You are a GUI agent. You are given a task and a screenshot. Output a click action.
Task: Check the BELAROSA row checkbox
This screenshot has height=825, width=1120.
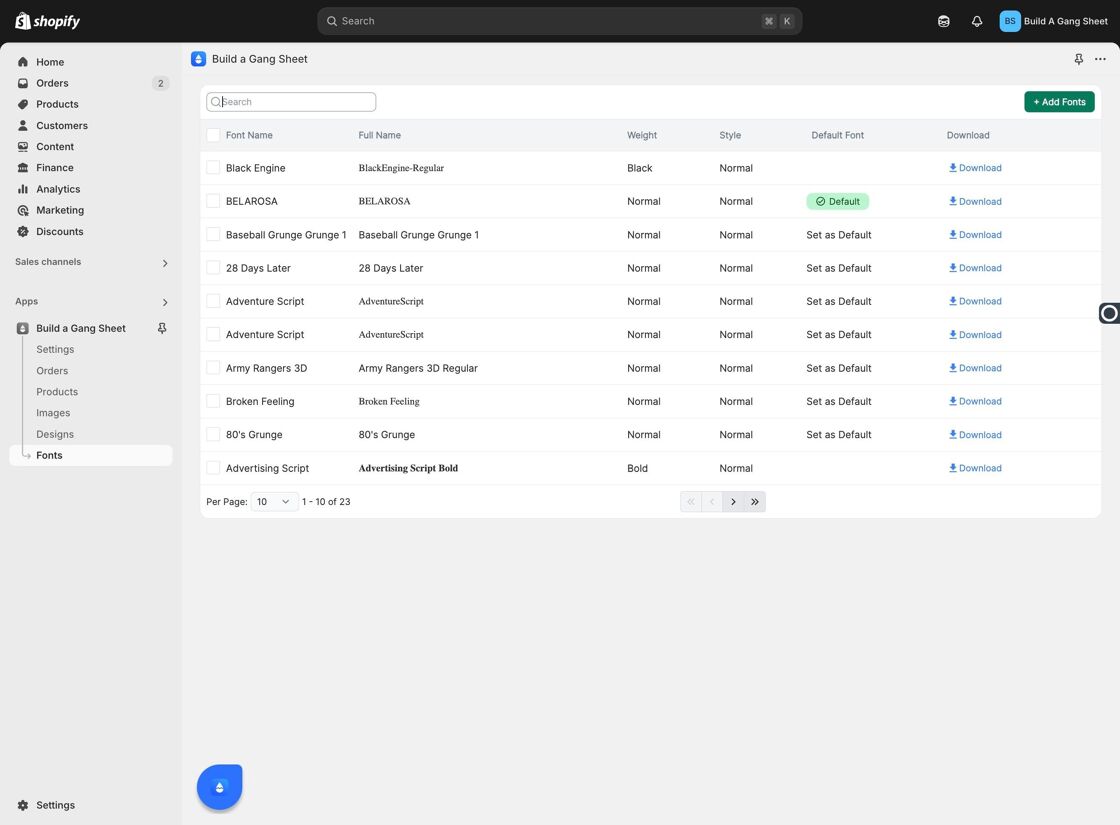(x=213, y=201)
